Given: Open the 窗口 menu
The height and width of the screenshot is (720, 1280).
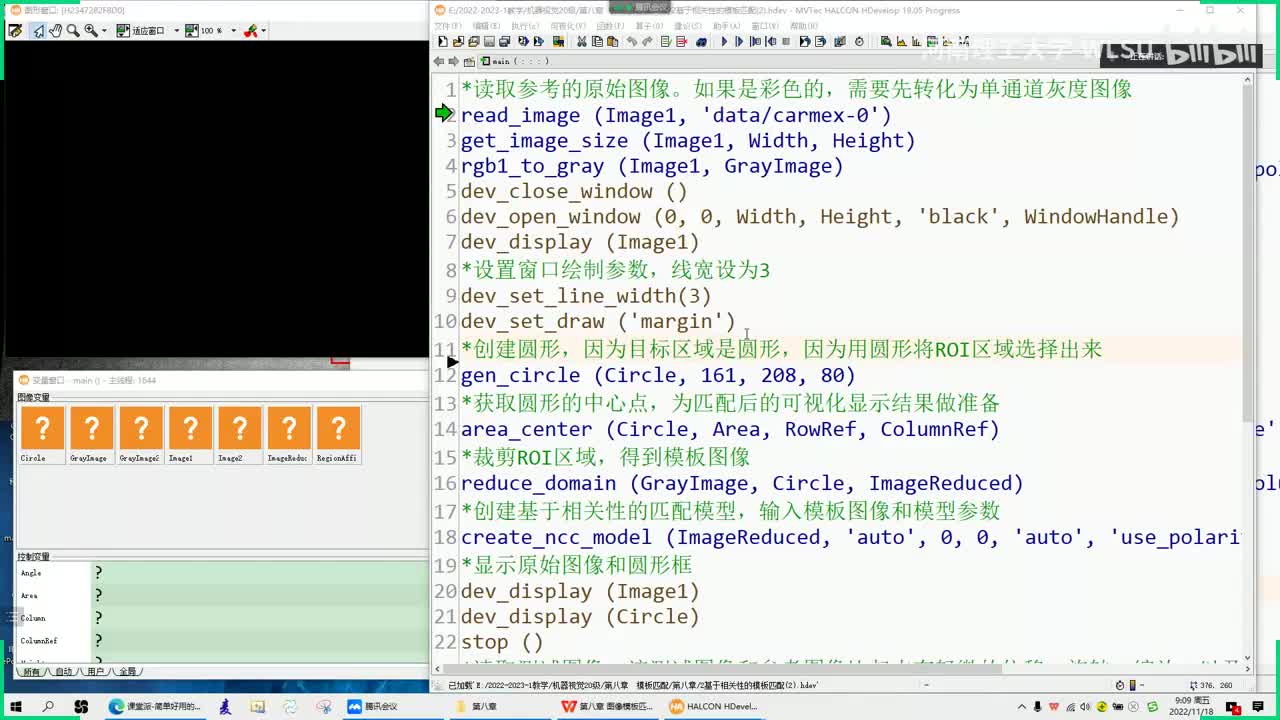Looking at the screenshot, I should pyautogui.click(x=766, y=26).
